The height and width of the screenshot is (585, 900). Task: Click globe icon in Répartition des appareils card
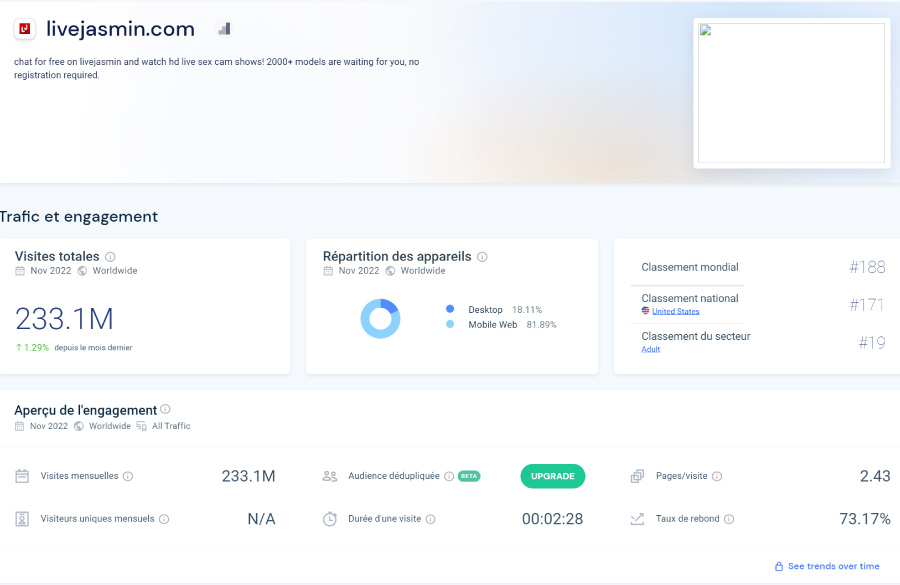(390, 271)
